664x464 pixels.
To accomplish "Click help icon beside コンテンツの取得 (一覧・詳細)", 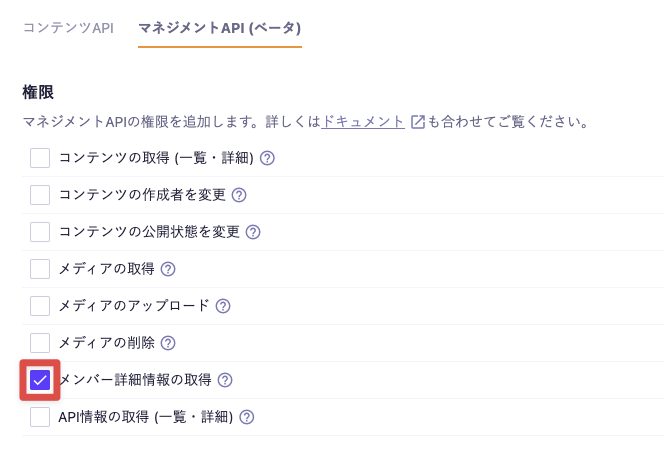I will (x=267, y=158).
